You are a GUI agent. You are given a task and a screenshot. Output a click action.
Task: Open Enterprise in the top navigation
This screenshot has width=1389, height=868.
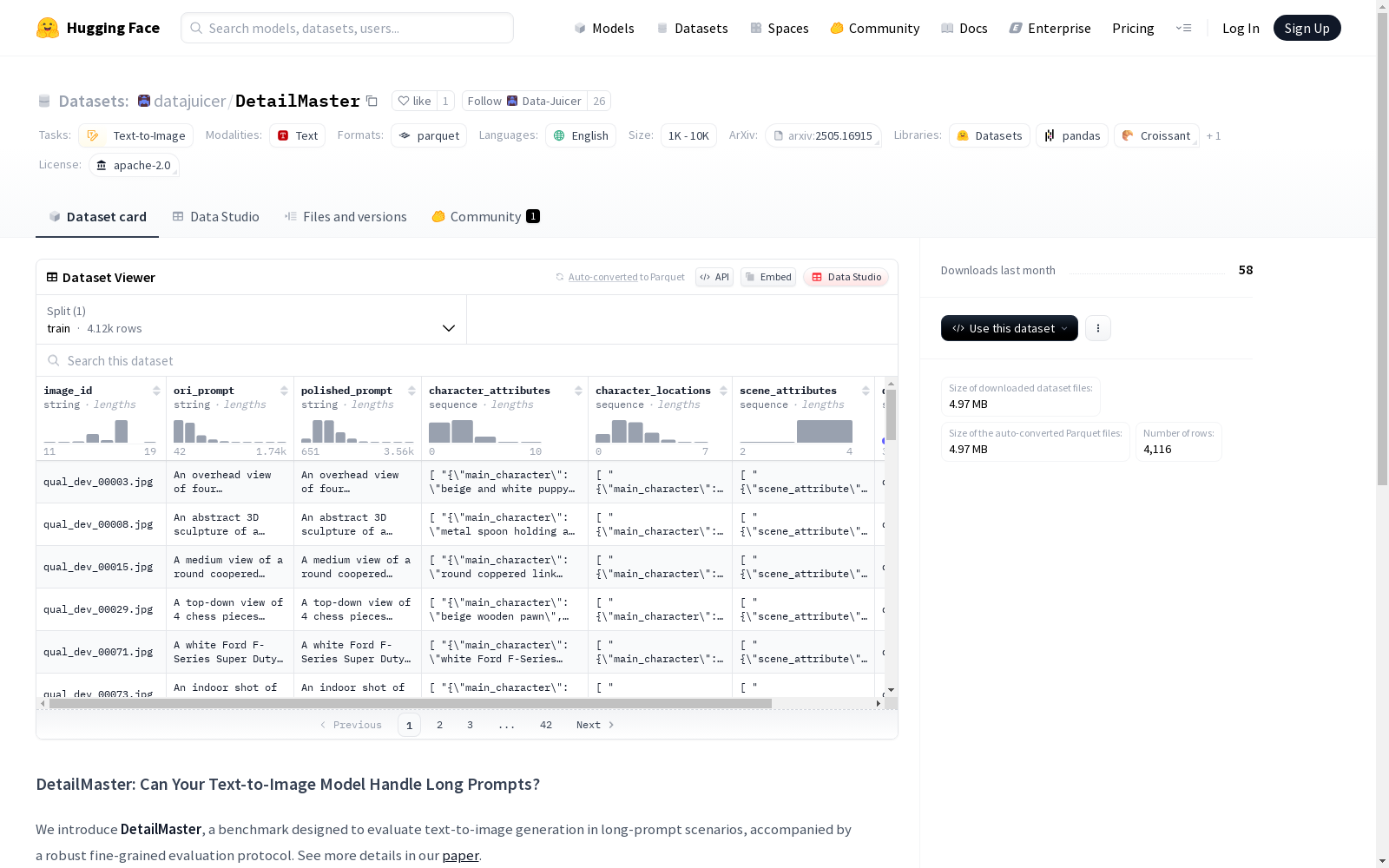pyautogui.click(x=1050, y=28)
